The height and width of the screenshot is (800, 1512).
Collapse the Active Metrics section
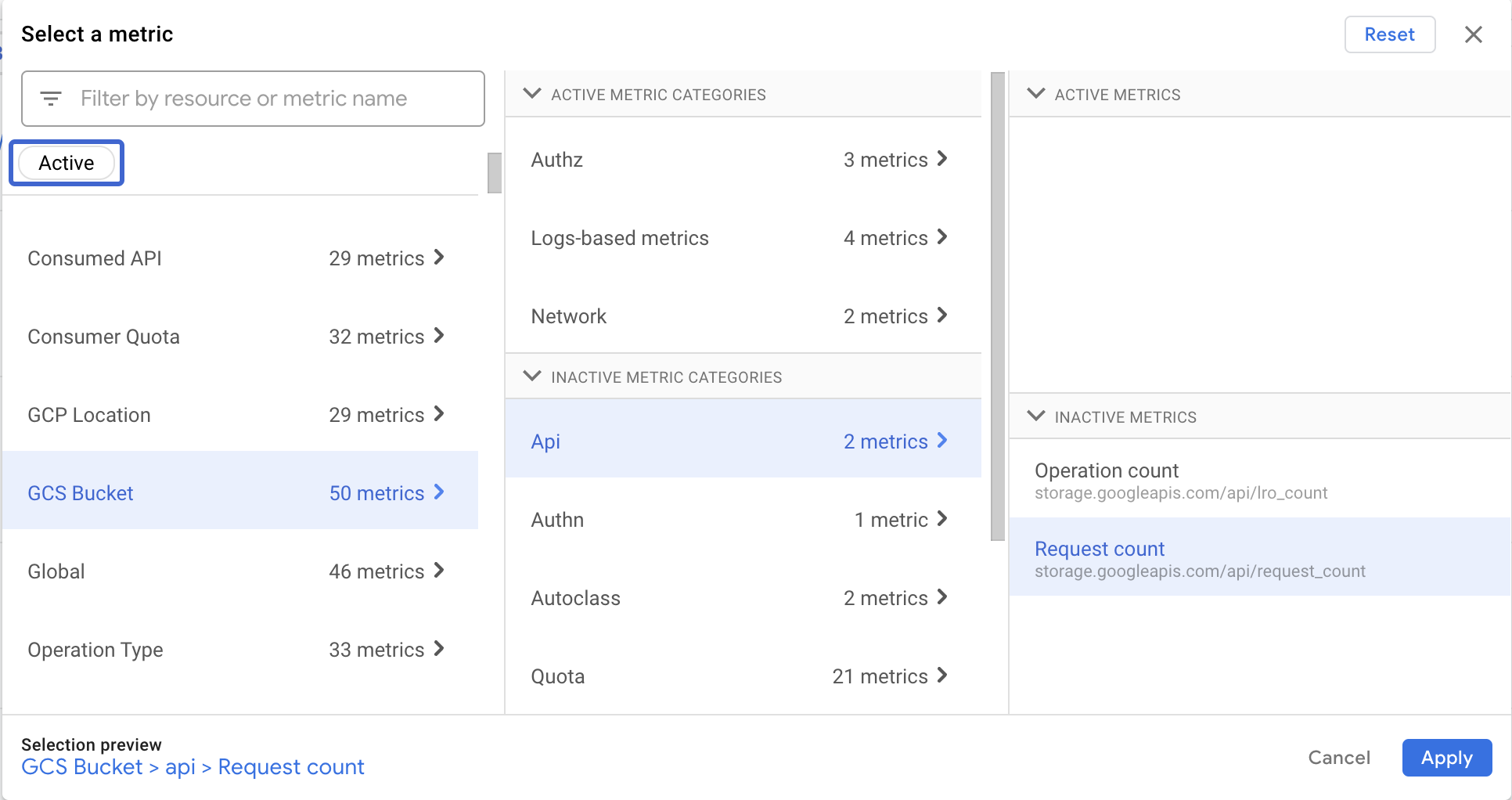coord(1035,94)
